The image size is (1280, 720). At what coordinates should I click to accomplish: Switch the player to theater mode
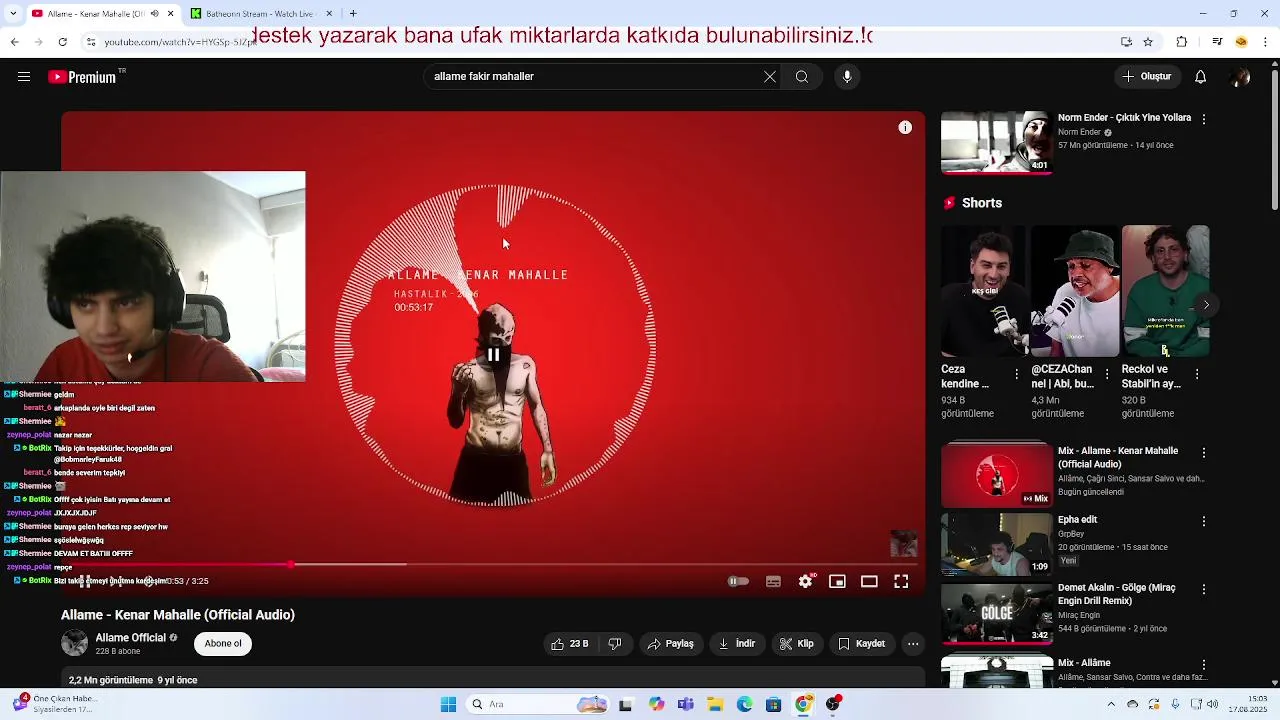pyautogui.click(x=869, y=581)
